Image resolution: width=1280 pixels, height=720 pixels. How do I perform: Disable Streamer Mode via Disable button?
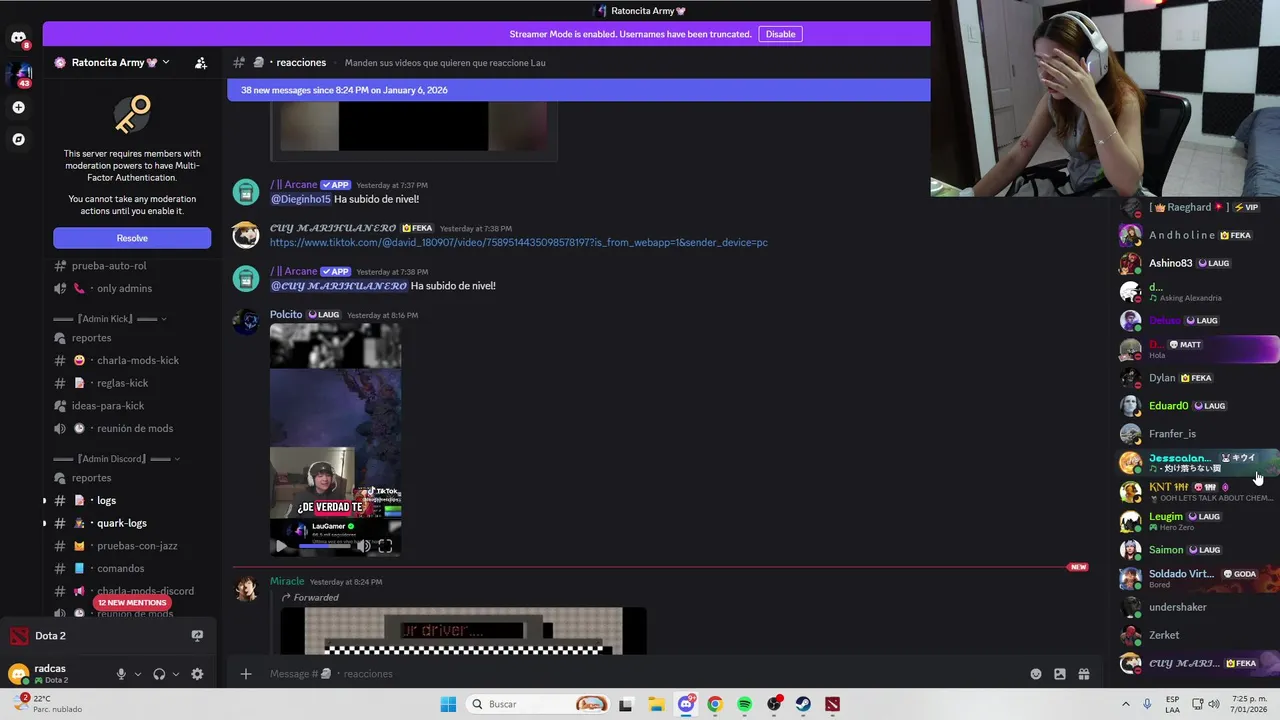[x=780, y=34]
